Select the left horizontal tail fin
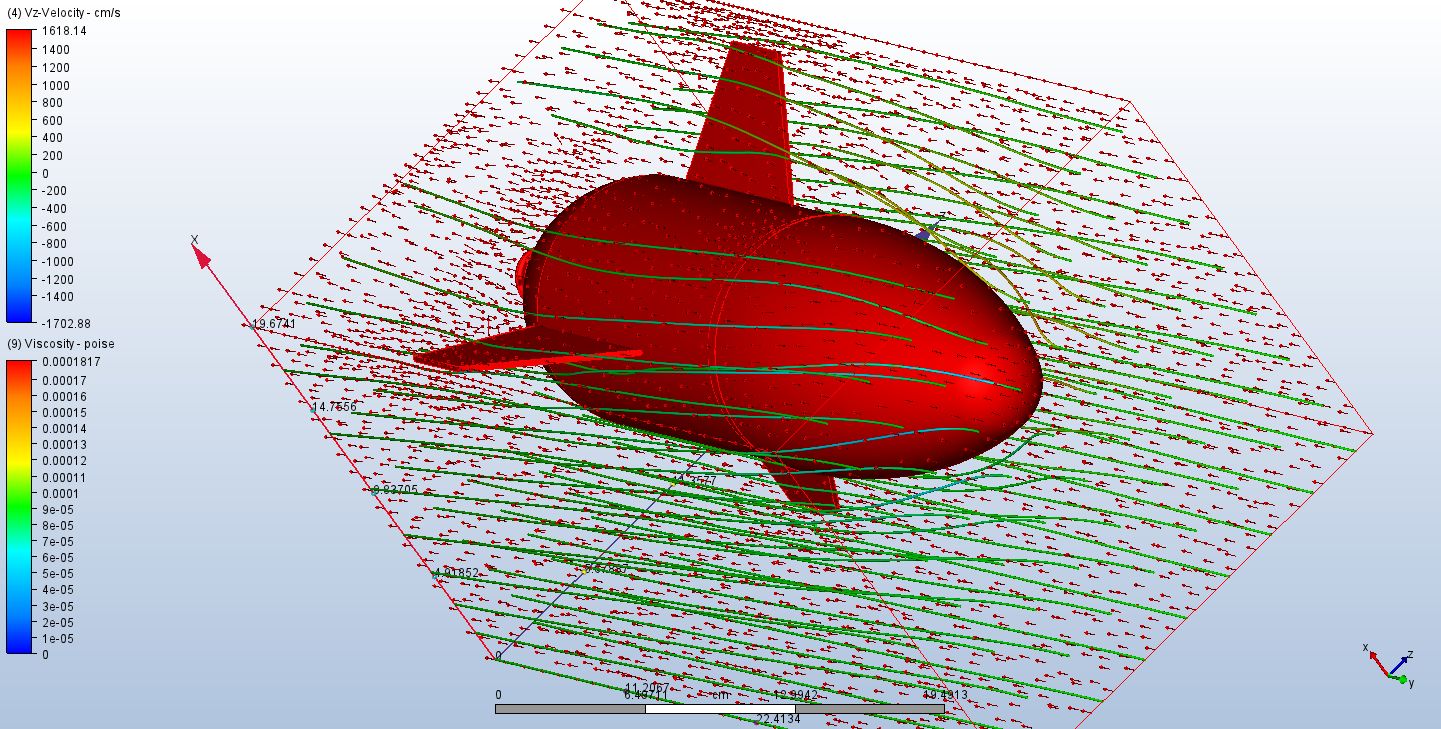This screenshot has width=1441, height=729. 525,348
